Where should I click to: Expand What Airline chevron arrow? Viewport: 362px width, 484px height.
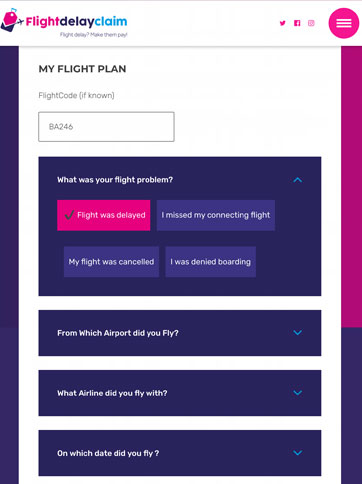tap(297, 393)
